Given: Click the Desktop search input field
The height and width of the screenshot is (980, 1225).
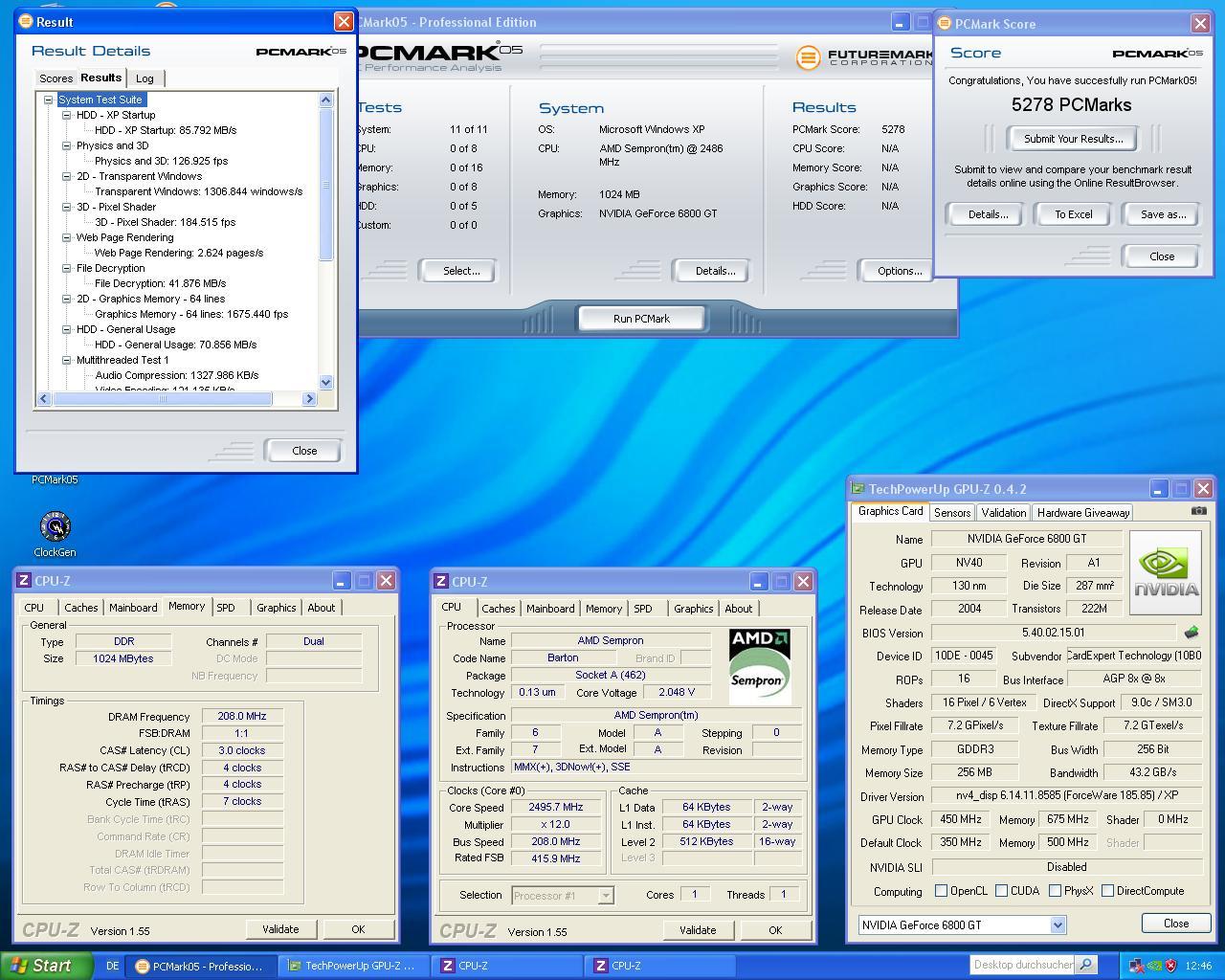Looking at the screenshot, I should click(x=1022, y=965).
